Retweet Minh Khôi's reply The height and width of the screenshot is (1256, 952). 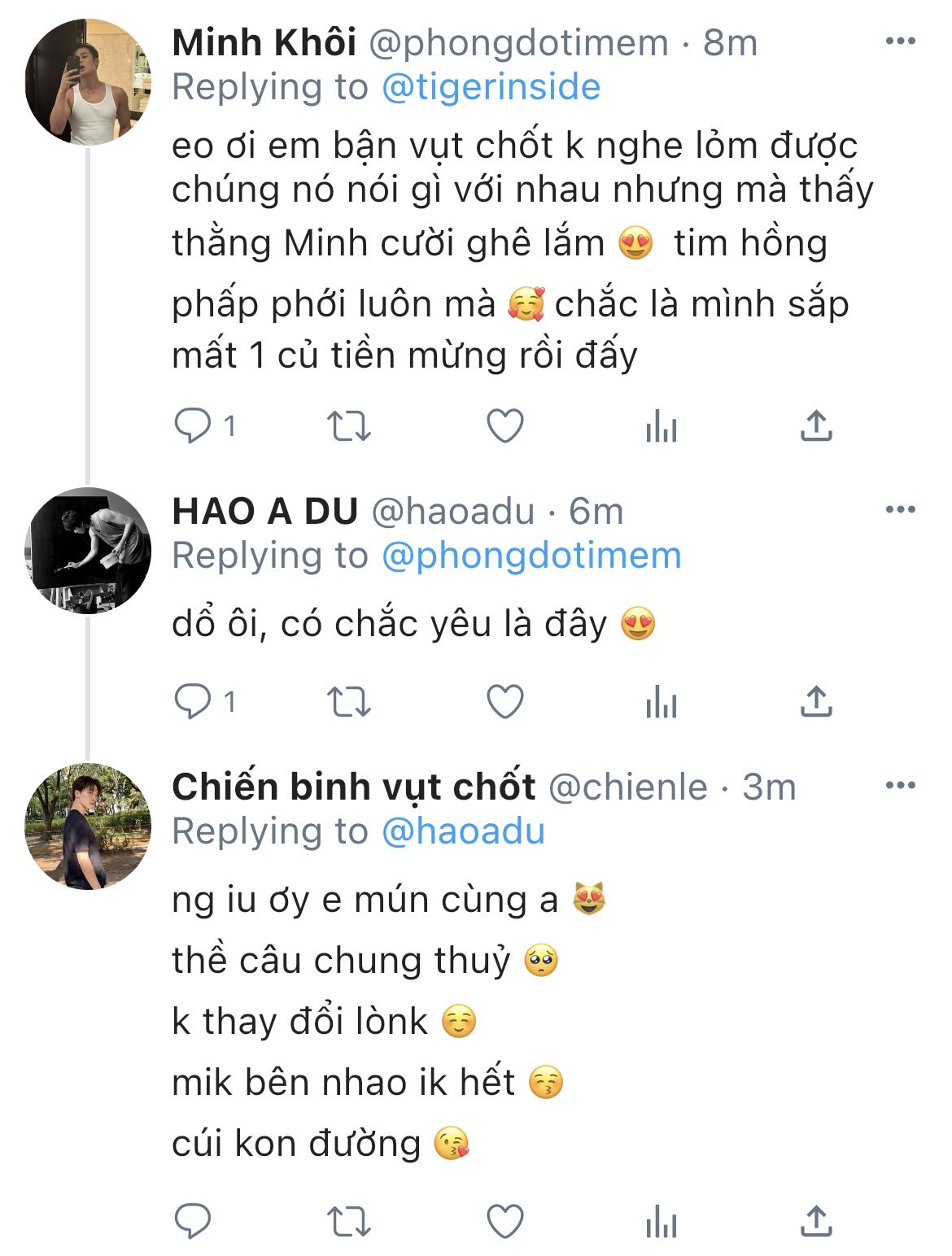tap(348, 425)
